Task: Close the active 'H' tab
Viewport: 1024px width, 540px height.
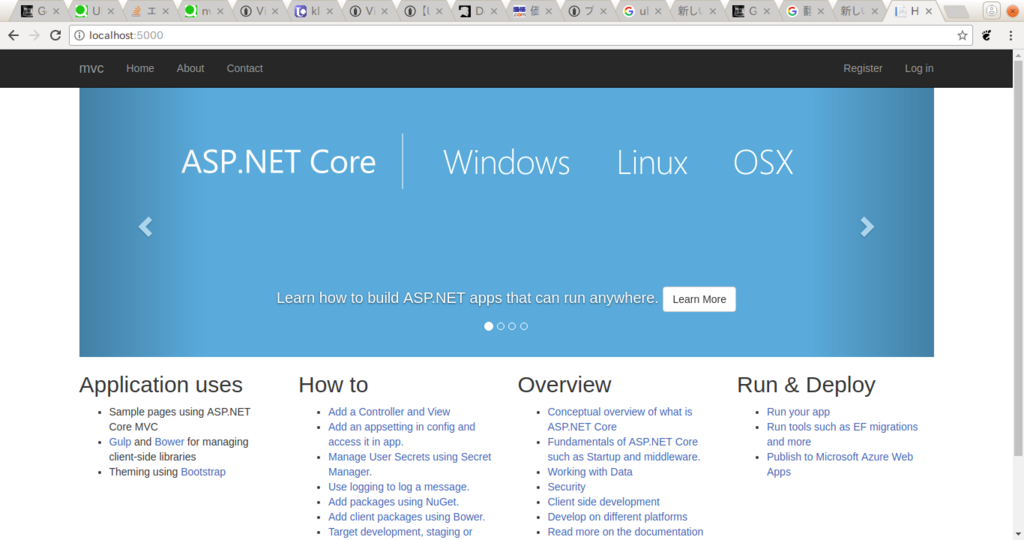Action: pos(928,11)
